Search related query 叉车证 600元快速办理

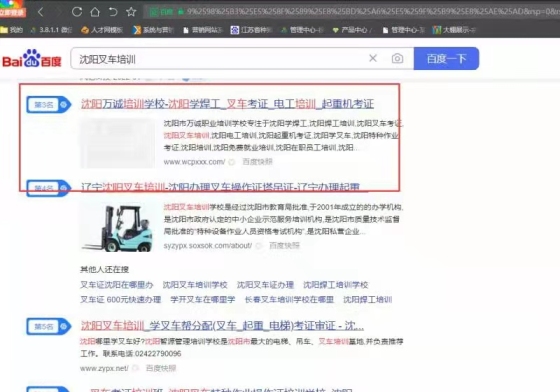pos(120,300)
